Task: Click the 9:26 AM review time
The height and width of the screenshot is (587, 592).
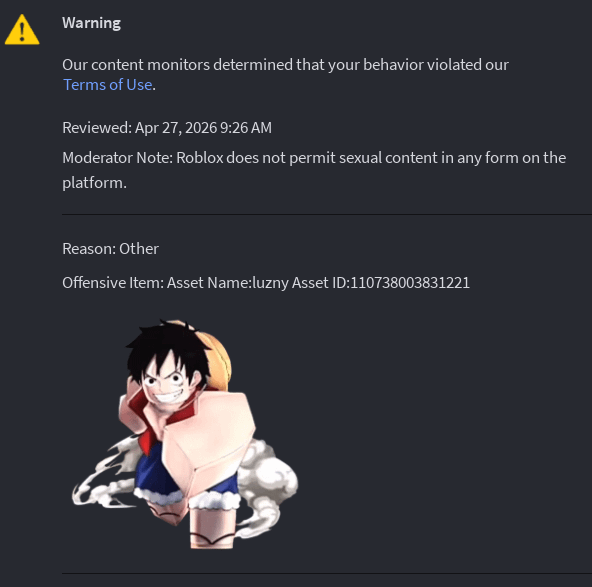Action: click(x=246, y=128)
